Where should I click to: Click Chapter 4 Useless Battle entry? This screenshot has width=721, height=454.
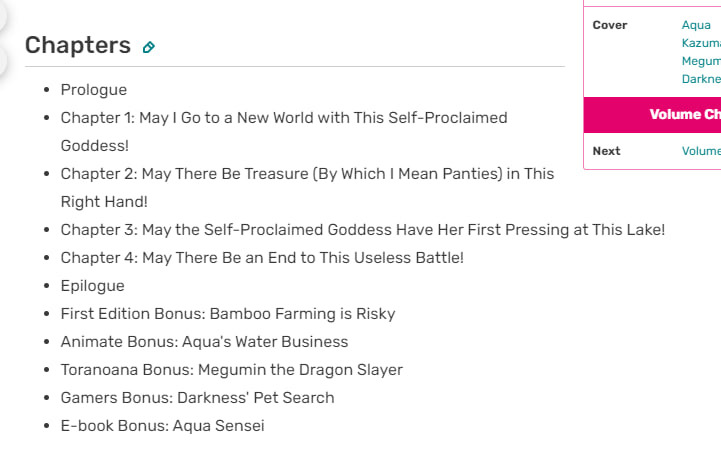tap(262, 258)
